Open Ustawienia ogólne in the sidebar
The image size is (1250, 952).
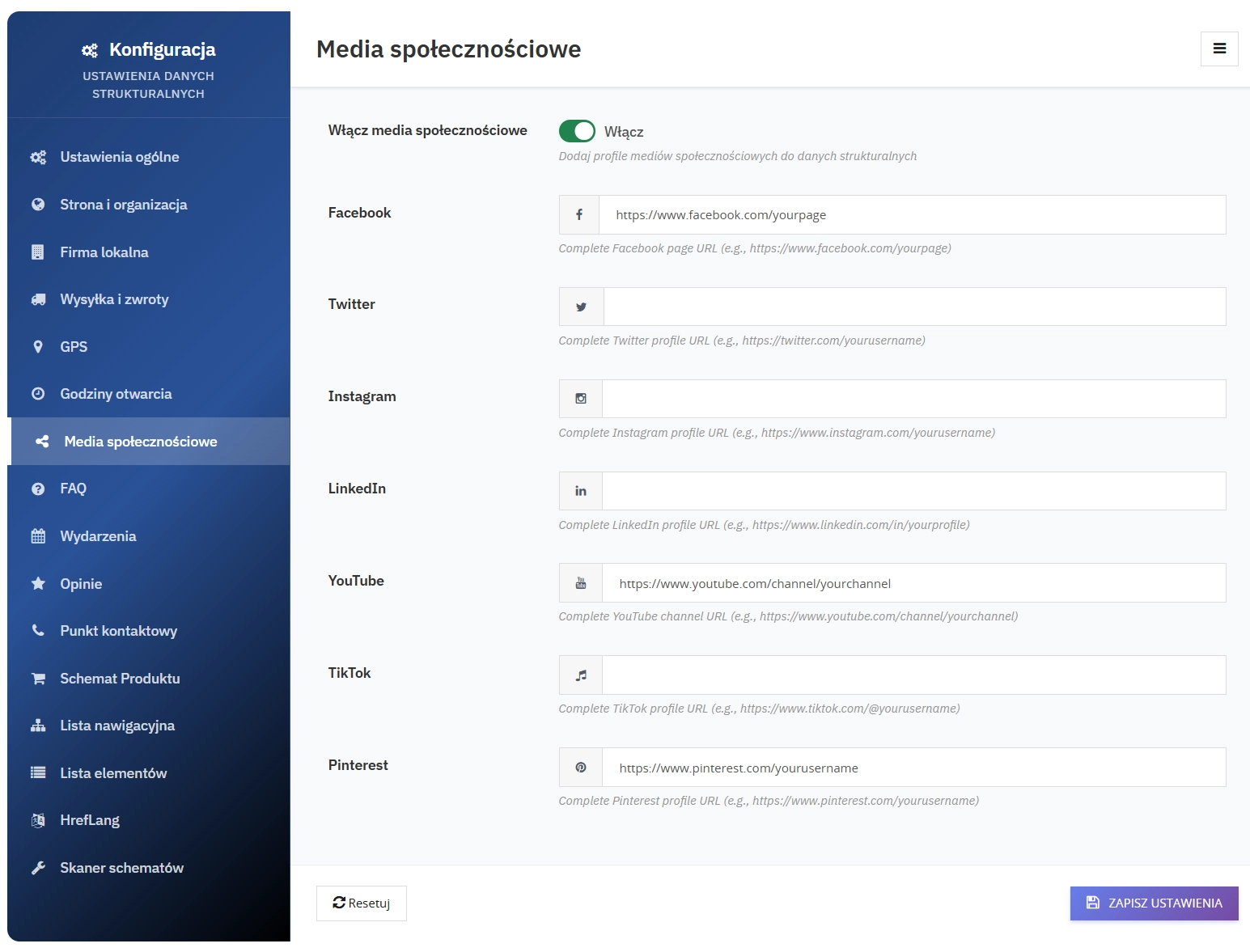click(x=119, y=157)
